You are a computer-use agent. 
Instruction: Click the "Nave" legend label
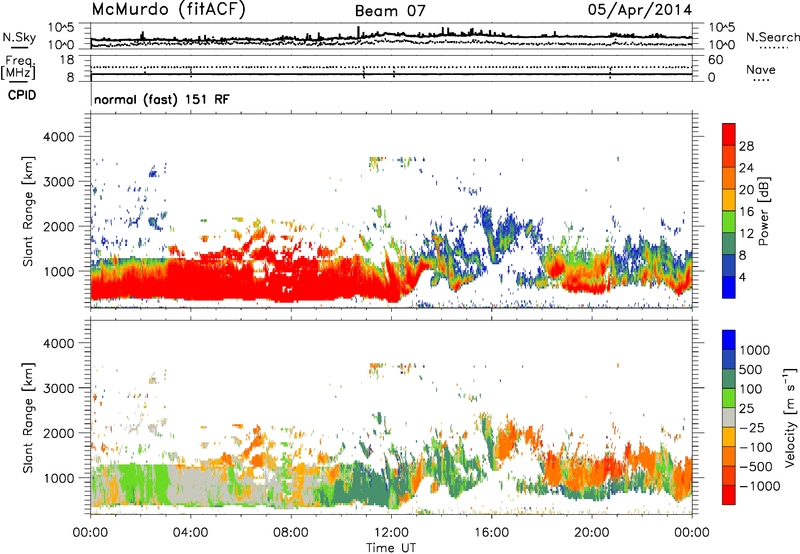pos(760,69)
